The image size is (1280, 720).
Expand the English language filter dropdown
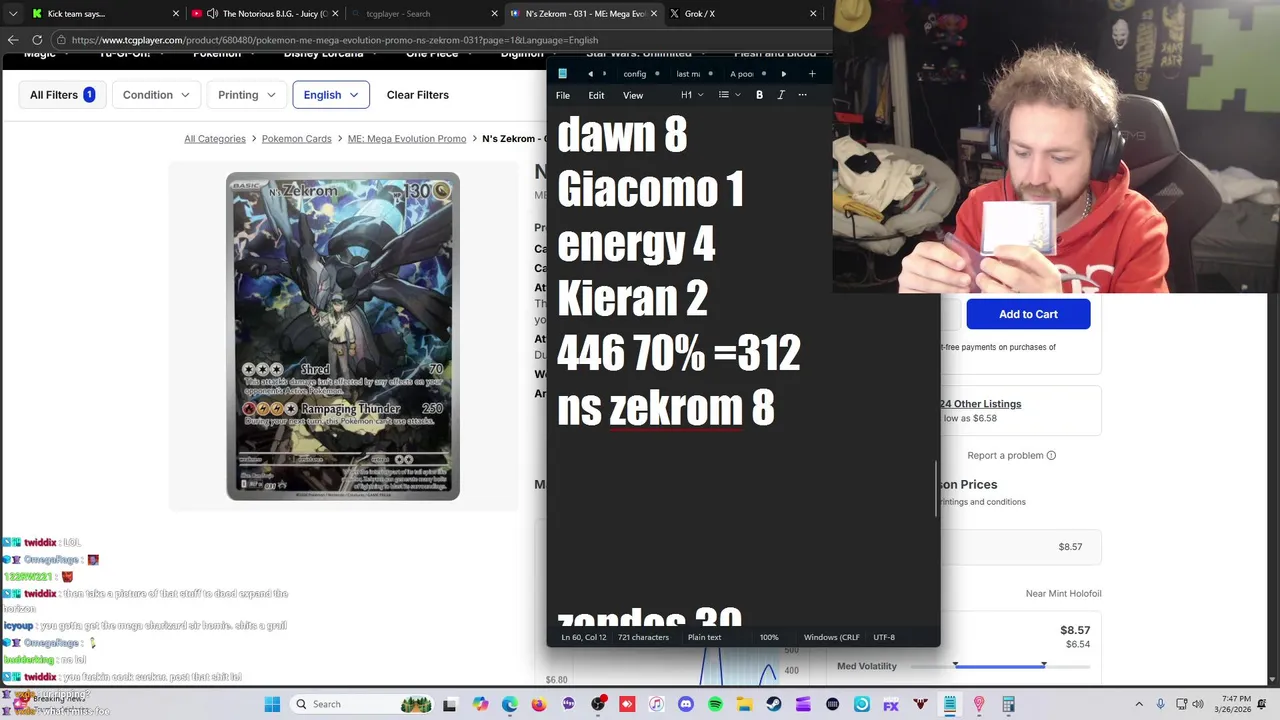pyautogui.click(x=331, y=95)
